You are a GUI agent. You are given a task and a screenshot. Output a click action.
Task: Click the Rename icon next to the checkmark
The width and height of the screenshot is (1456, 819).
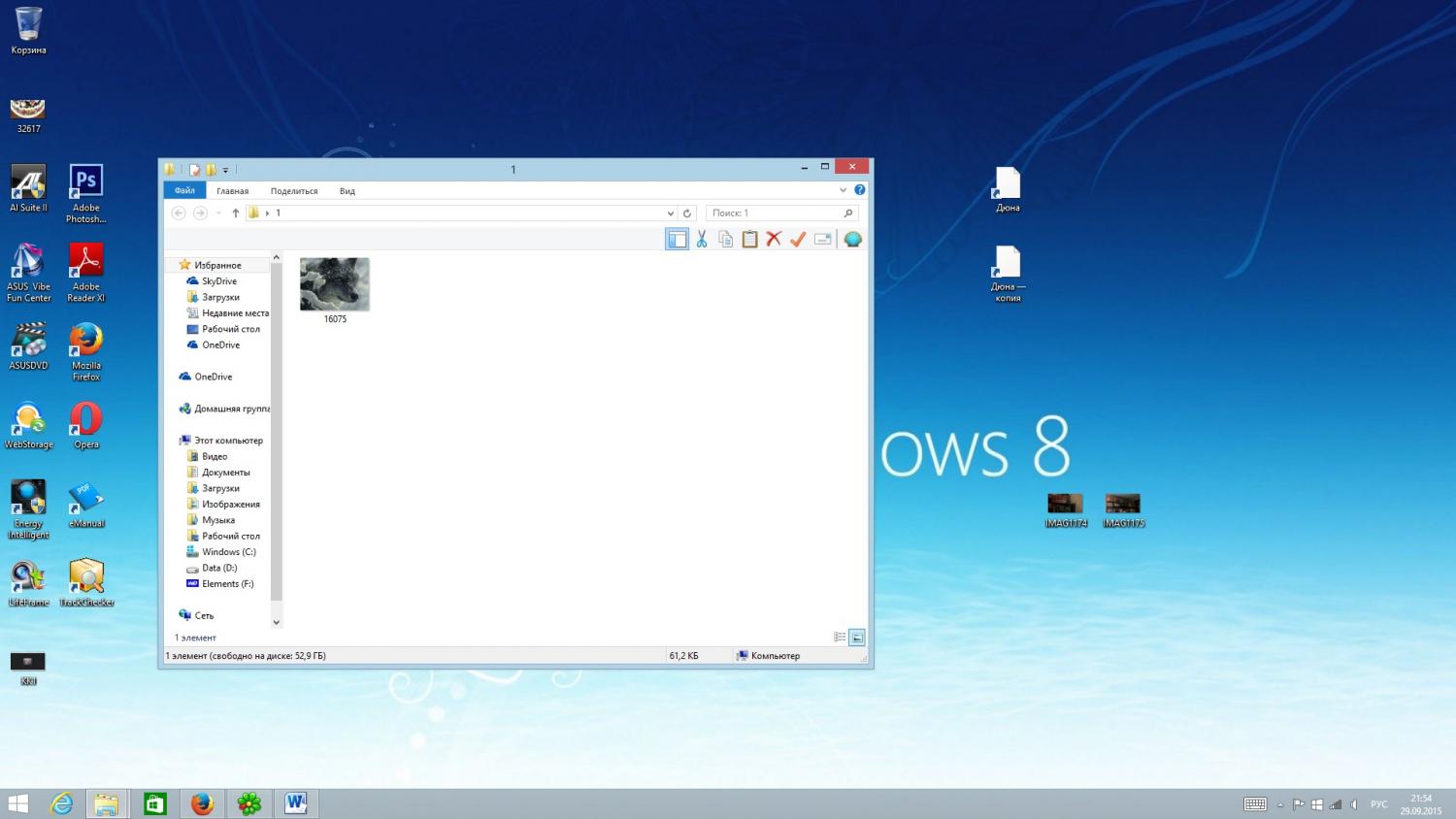coord(823,240)
